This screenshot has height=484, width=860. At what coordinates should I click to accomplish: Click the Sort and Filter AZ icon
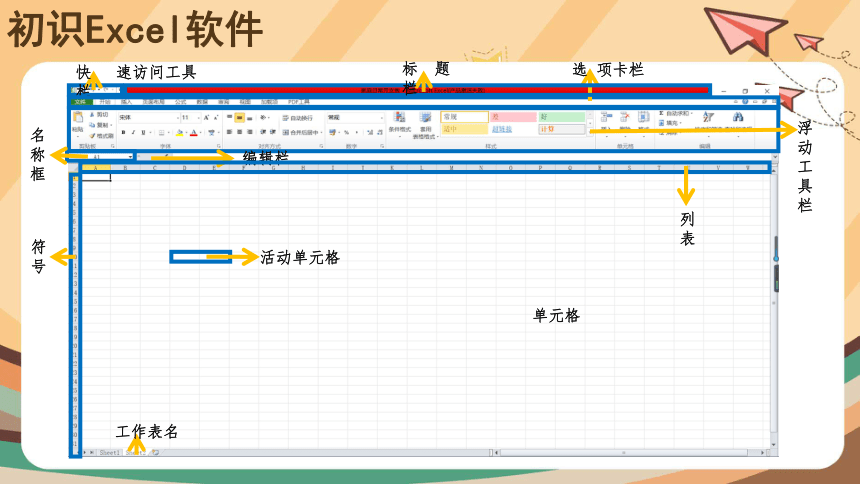point(708,117)
